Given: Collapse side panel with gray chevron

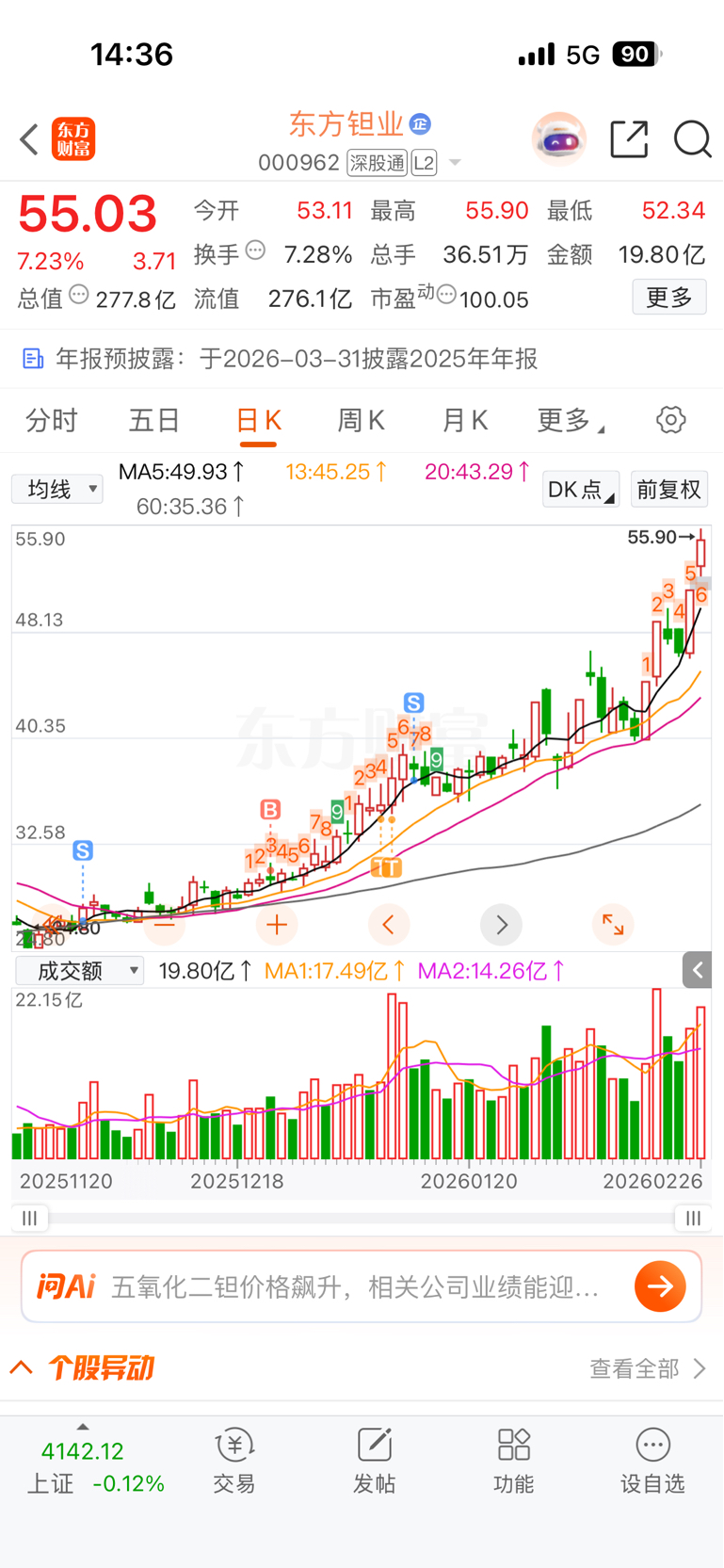Looking at the screenshot, I should point(698,969).
